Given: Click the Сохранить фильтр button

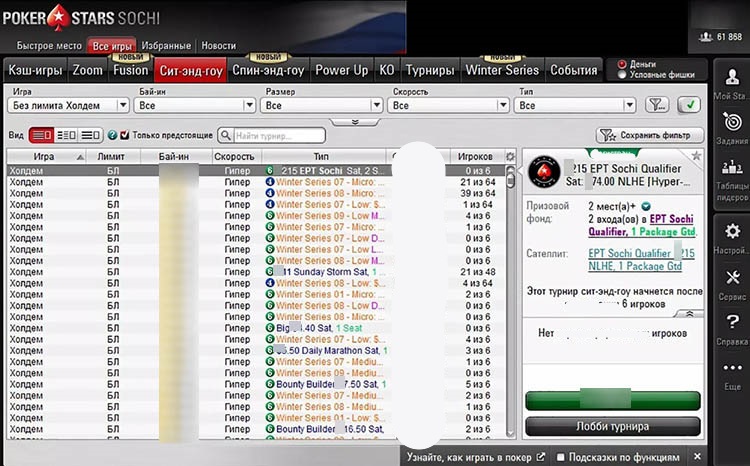Looking at the screenshot, I should [650, 135].
